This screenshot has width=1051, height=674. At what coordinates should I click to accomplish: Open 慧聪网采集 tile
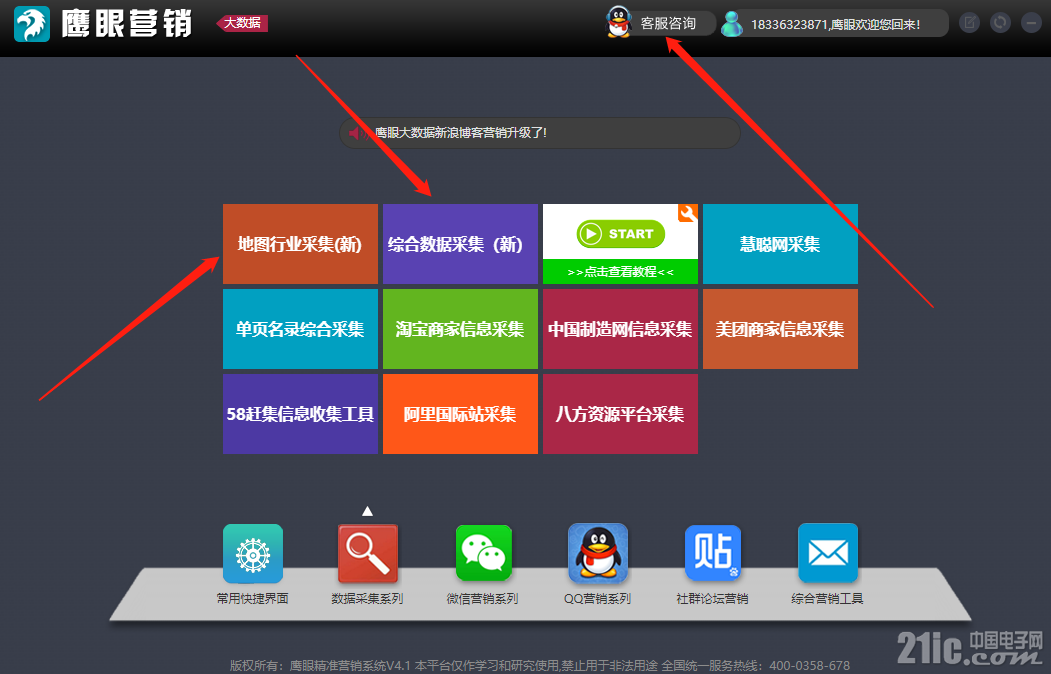[780, 244]
